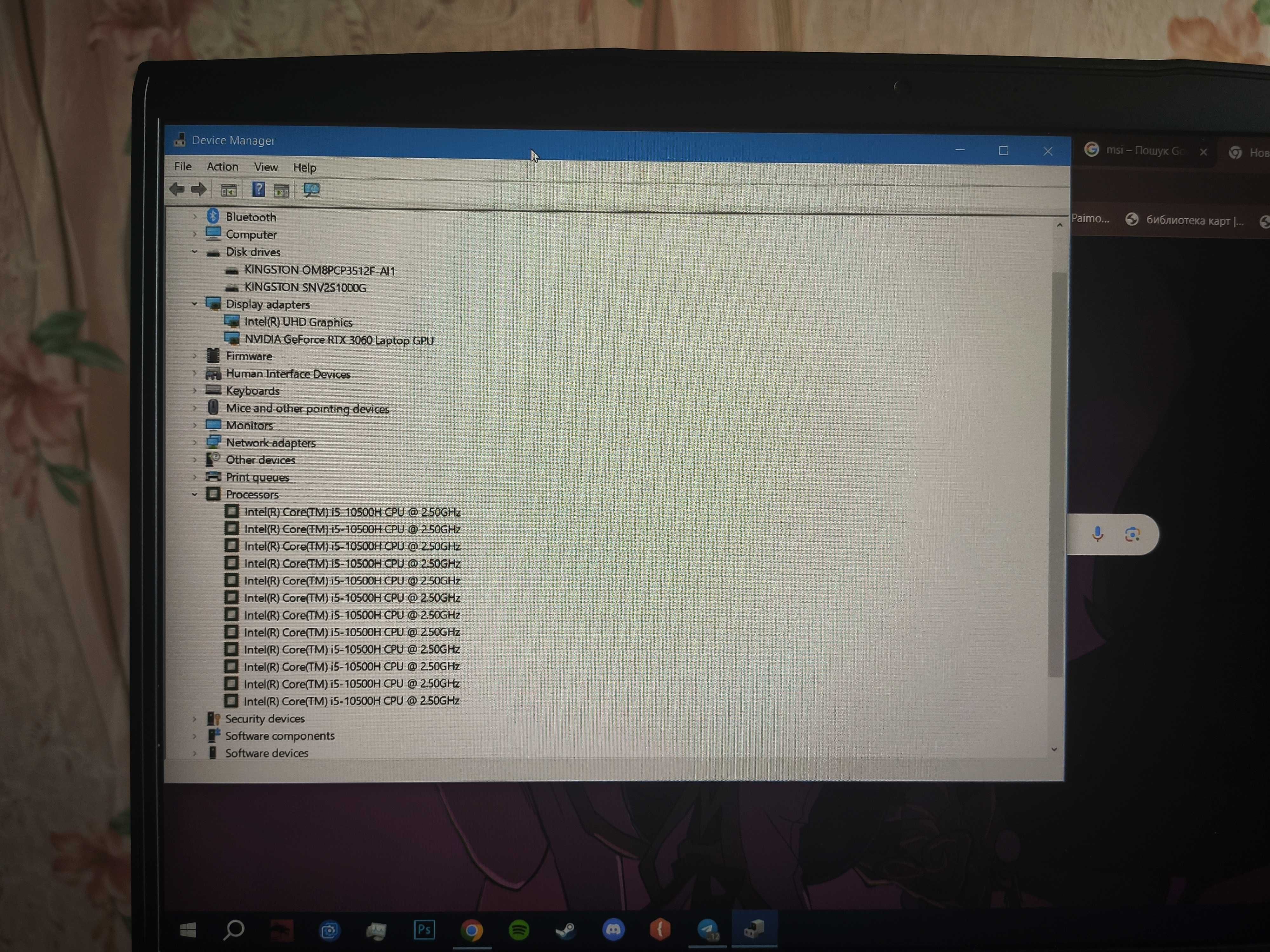This screenshot has height=952, width=1270.
Task: Open taskbar Search magnifier
Action: (233, 929)
